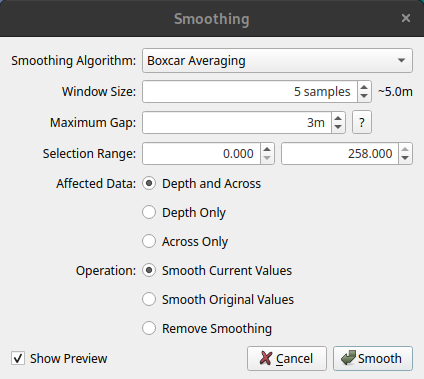Click the Cancel button
This screenshot has width=424, height=379.
tap(287, 359)
